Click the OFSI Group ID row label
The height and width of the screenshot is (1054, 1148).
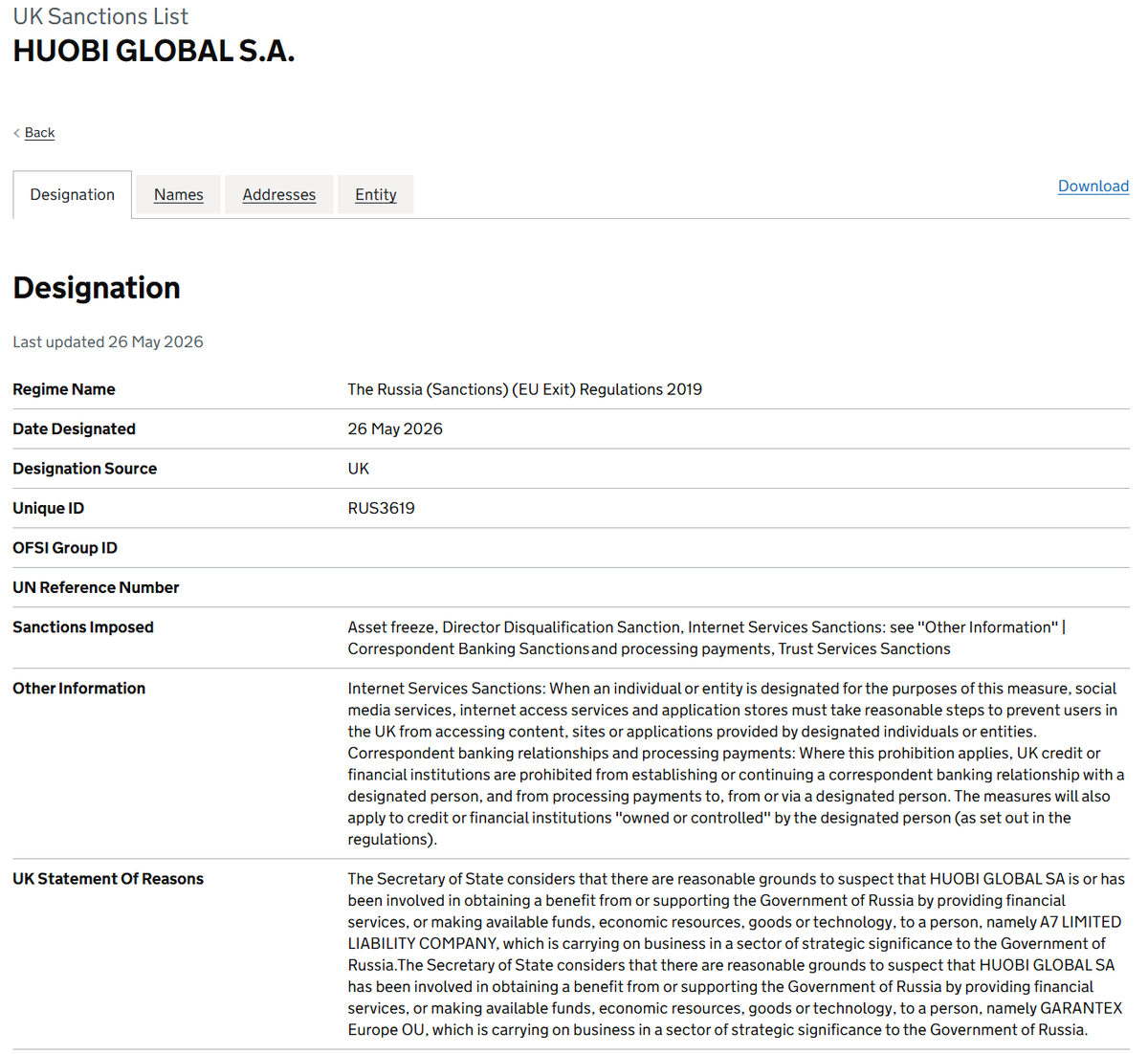(65, 548)
